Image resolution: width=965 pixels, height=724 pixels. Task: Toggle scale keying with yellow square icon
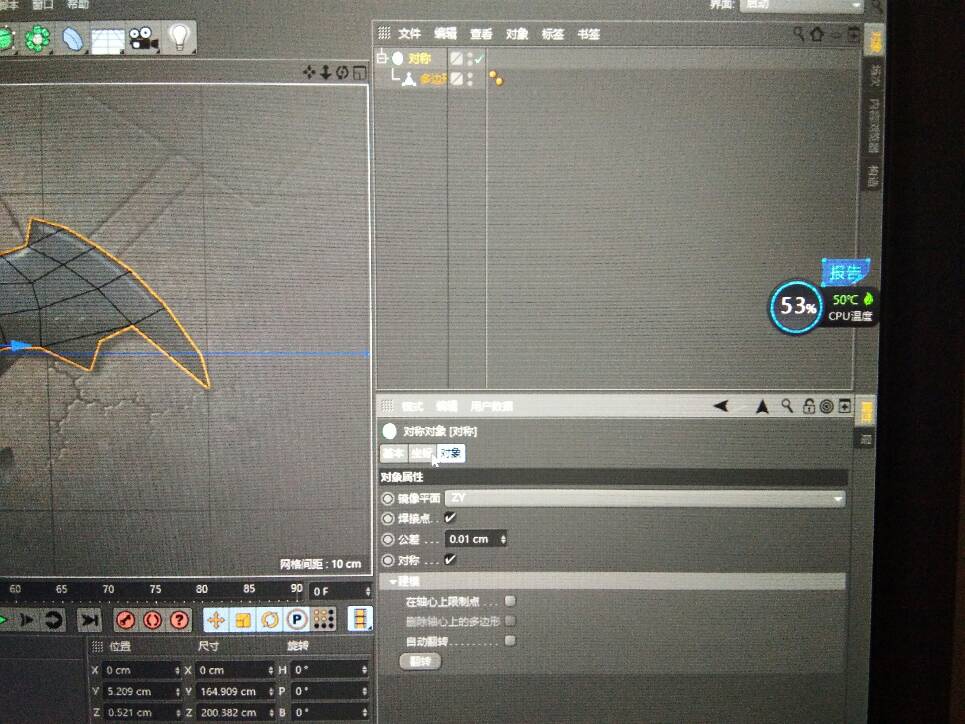(x=243, y=619)
